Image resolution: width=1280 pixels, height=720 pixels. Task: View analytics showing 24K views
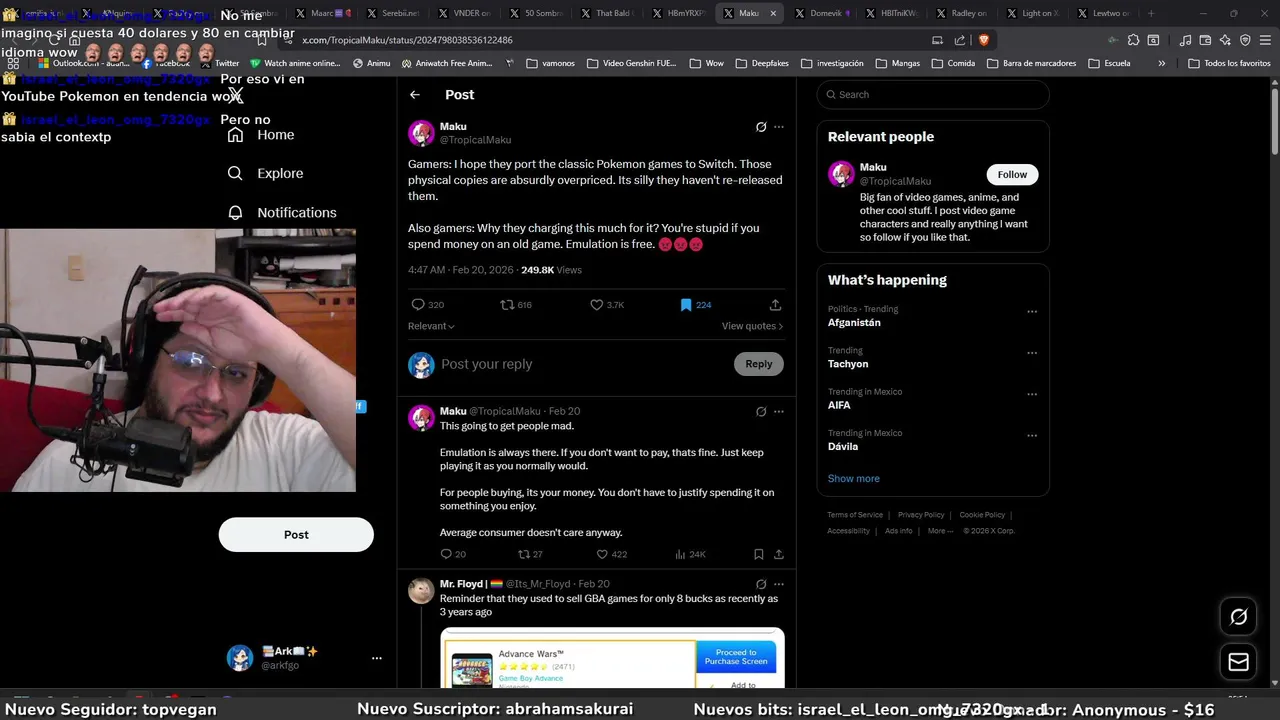tap(690, 554)
